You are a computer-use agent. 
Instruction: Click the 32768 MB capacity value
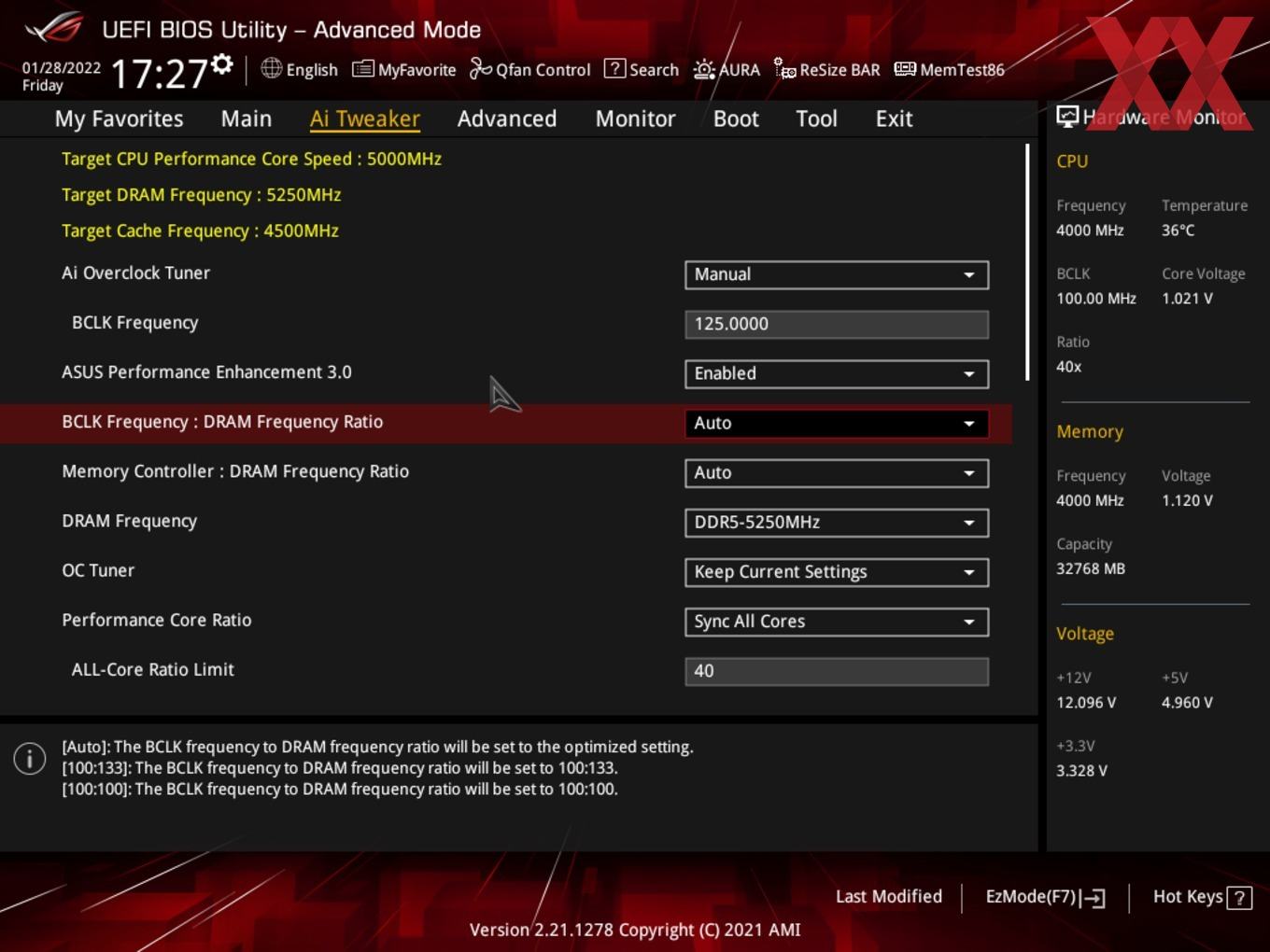click(1091, 568)
